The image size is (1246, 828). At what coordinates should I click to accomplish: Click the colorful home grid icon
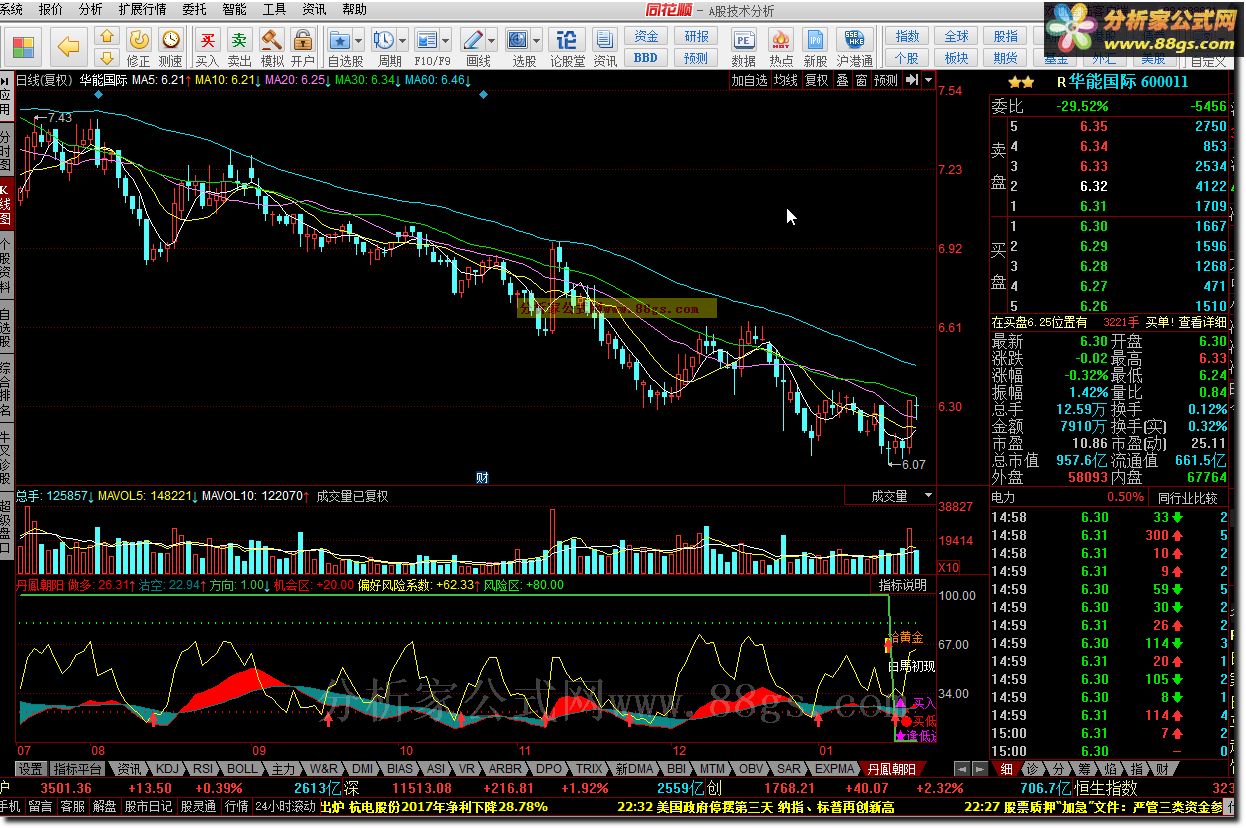pos(22,46)
